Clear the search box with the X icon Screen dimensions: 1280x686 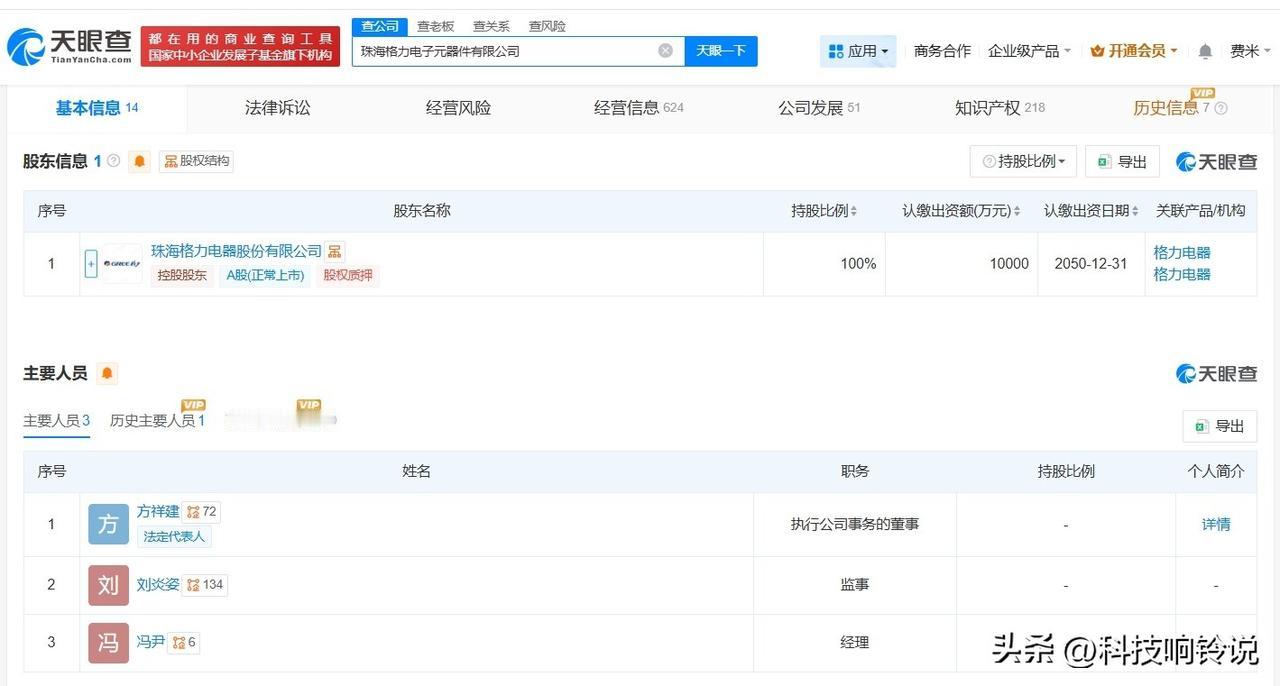665,51
